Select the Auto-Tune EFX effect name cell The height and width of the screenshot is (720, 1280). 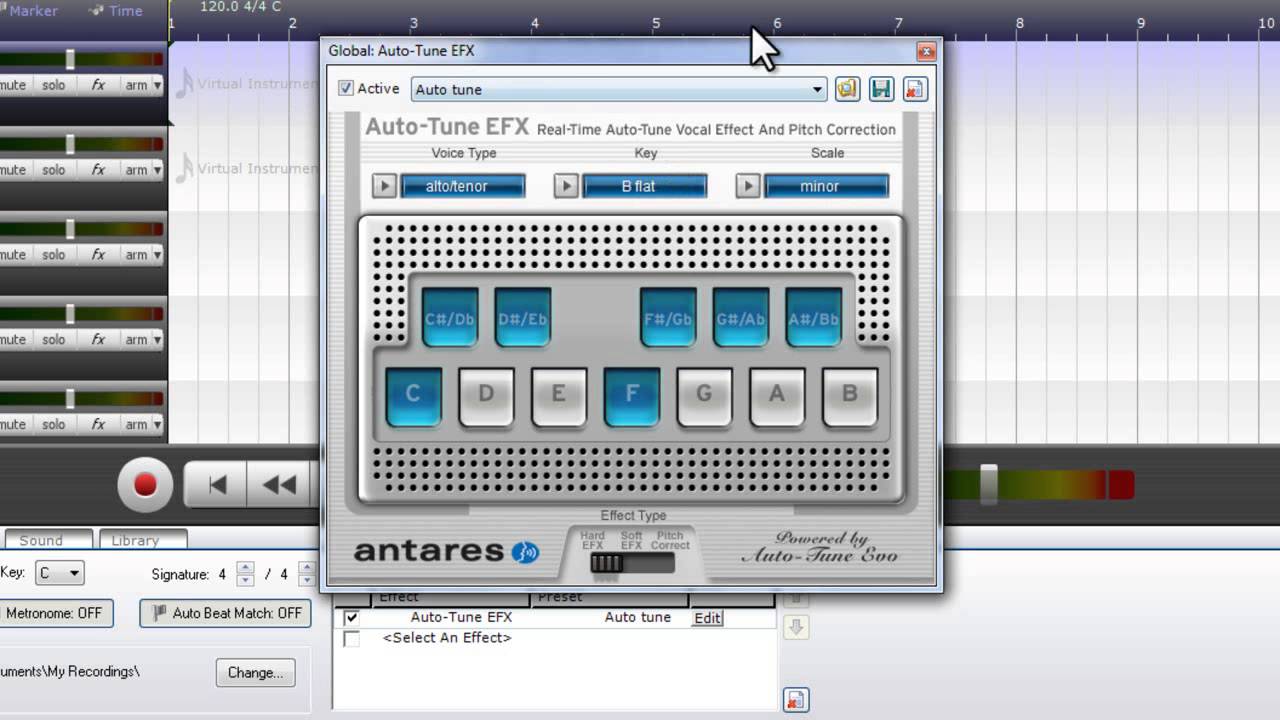pyautogui.click(x=461, y=618)
